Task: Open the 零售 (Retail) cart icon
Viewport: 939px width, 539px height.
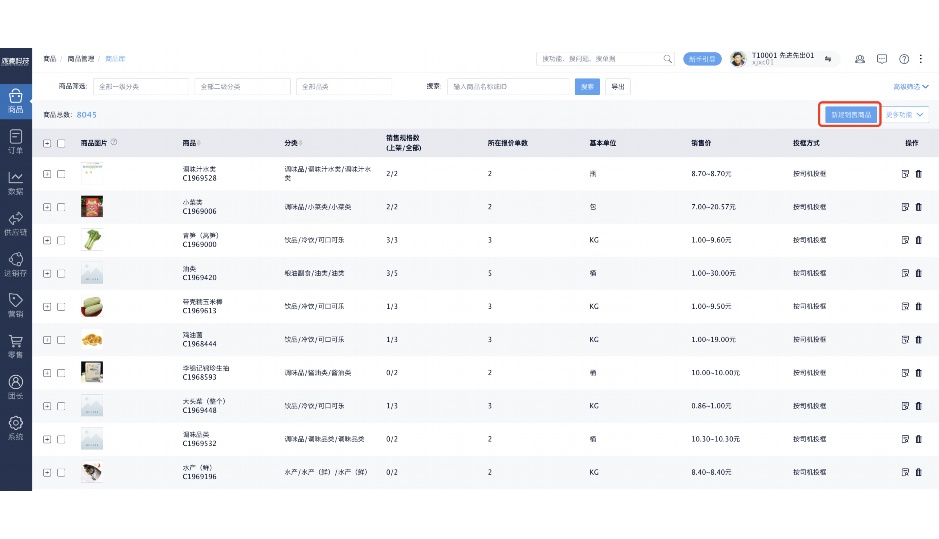Action: pos(15,346)
